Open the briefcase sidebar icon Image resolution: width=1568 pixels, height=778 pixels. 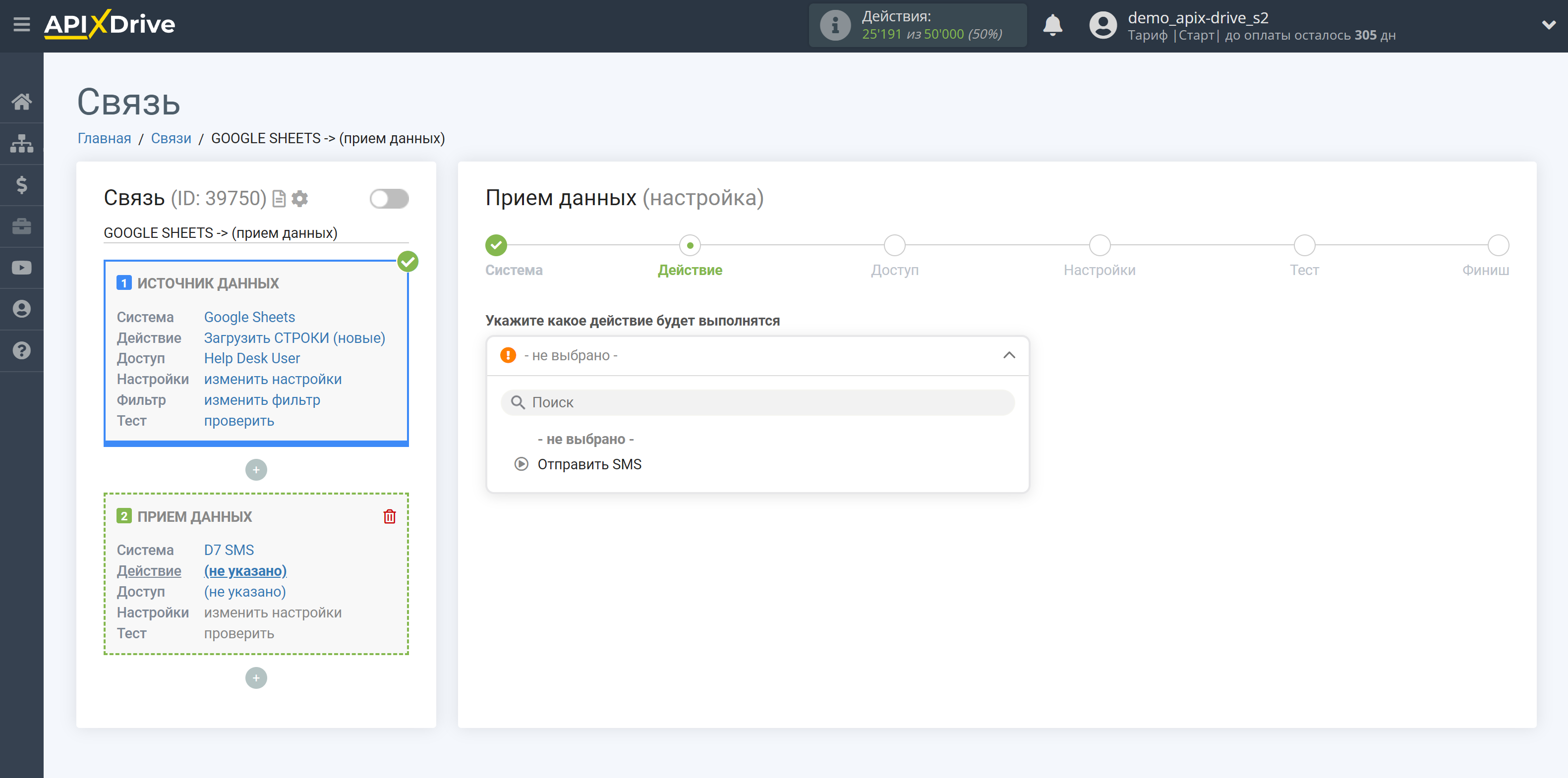(x=22, y=226)
